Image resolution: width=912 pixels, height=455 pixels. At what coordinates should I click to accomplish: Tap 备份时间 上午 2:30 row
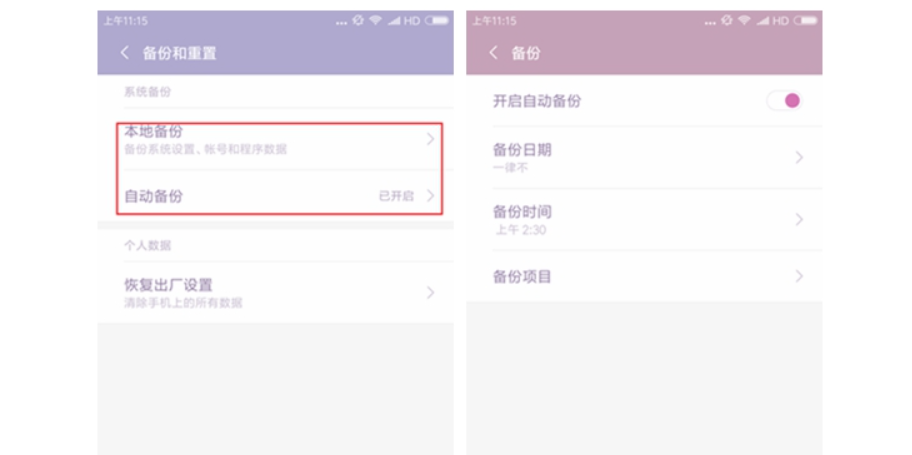tap(644, 219)
